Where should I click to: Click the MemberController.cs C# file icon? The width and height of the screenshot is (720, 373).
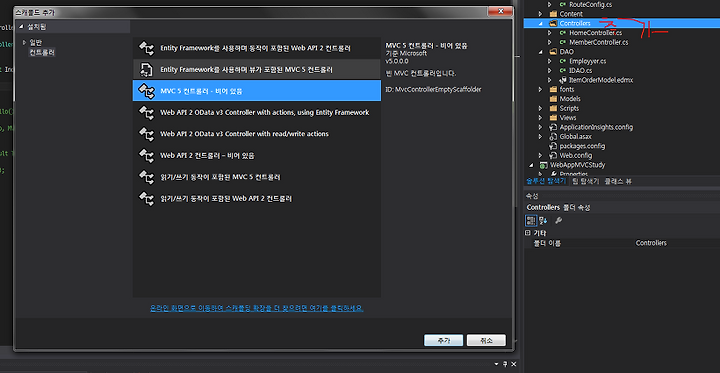coord(562,42)
